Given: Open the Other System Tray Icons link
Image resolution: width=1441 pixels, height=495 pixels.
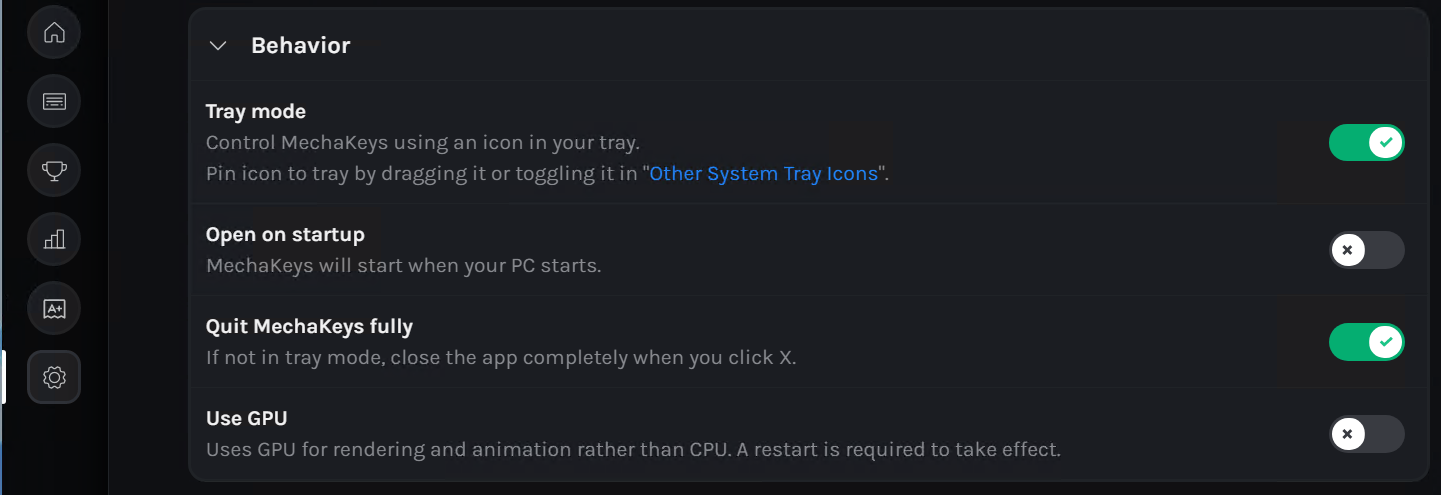Looking at the screenshot, I should (x=764, y=174).
